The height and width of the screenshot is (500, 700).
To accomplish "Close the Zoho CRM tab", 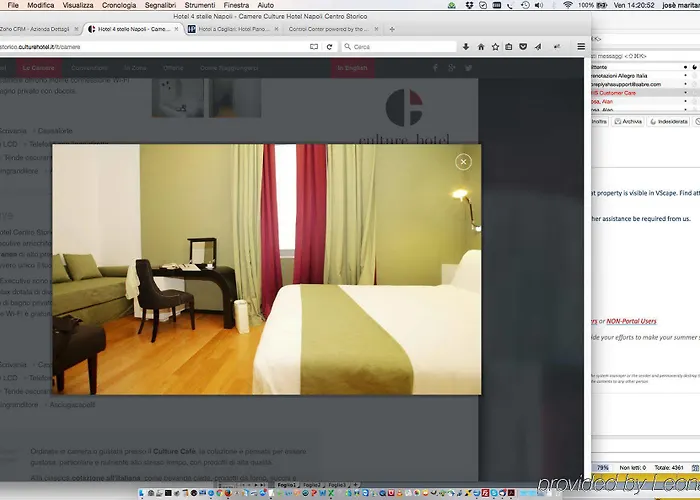I will [x=76, y=29].
